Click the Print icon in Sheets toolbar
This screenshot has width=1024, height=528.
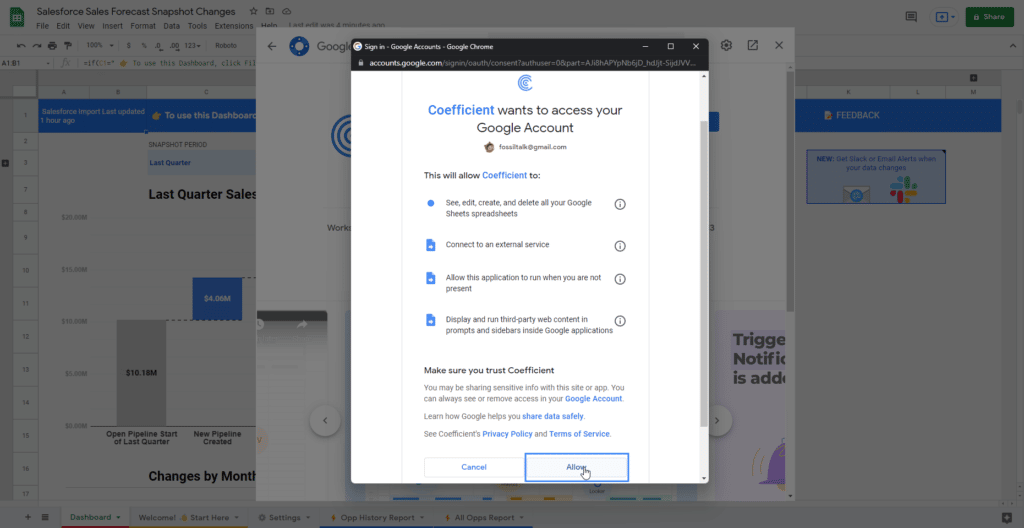click(x=52, y=46)
